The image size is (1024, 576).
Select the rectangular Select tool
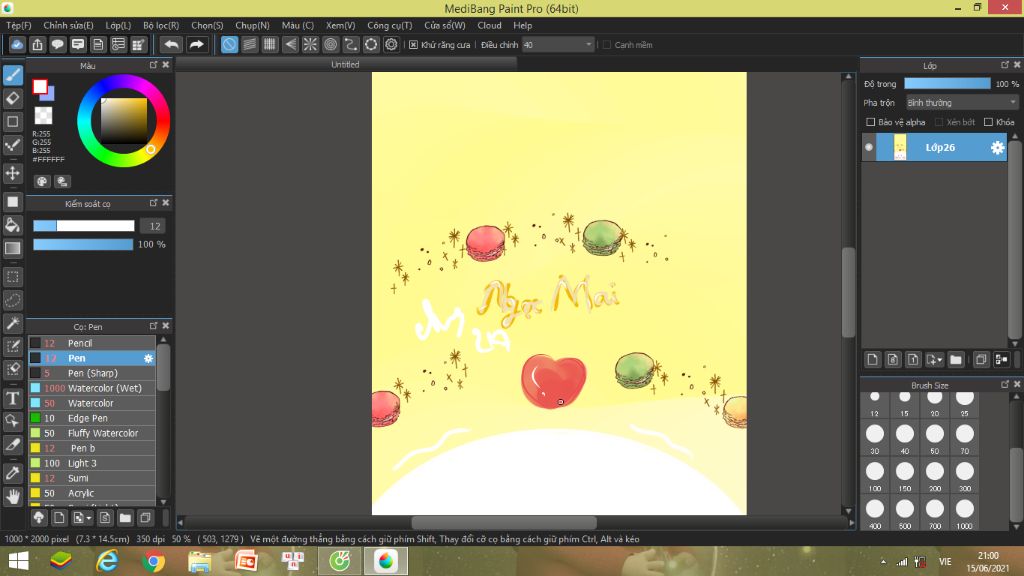click(12, 277)
